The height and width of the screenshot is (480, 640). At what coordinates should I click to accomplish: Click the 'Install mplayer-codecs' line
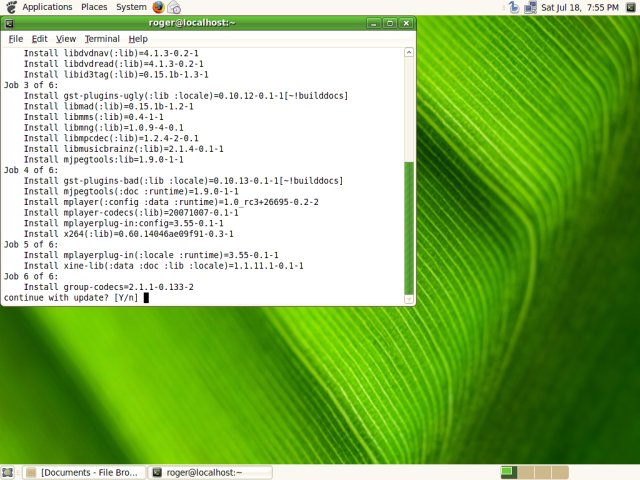131,212
